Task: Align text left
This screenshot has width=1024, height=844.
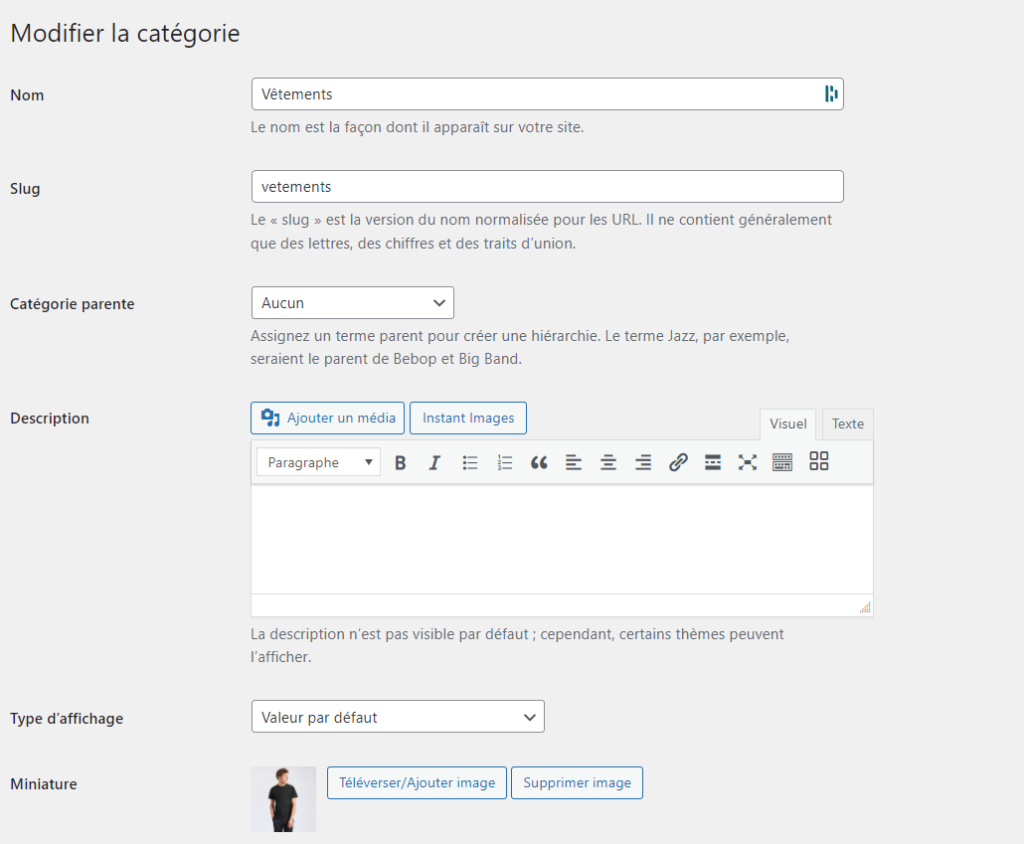Action: click(573, 463)
